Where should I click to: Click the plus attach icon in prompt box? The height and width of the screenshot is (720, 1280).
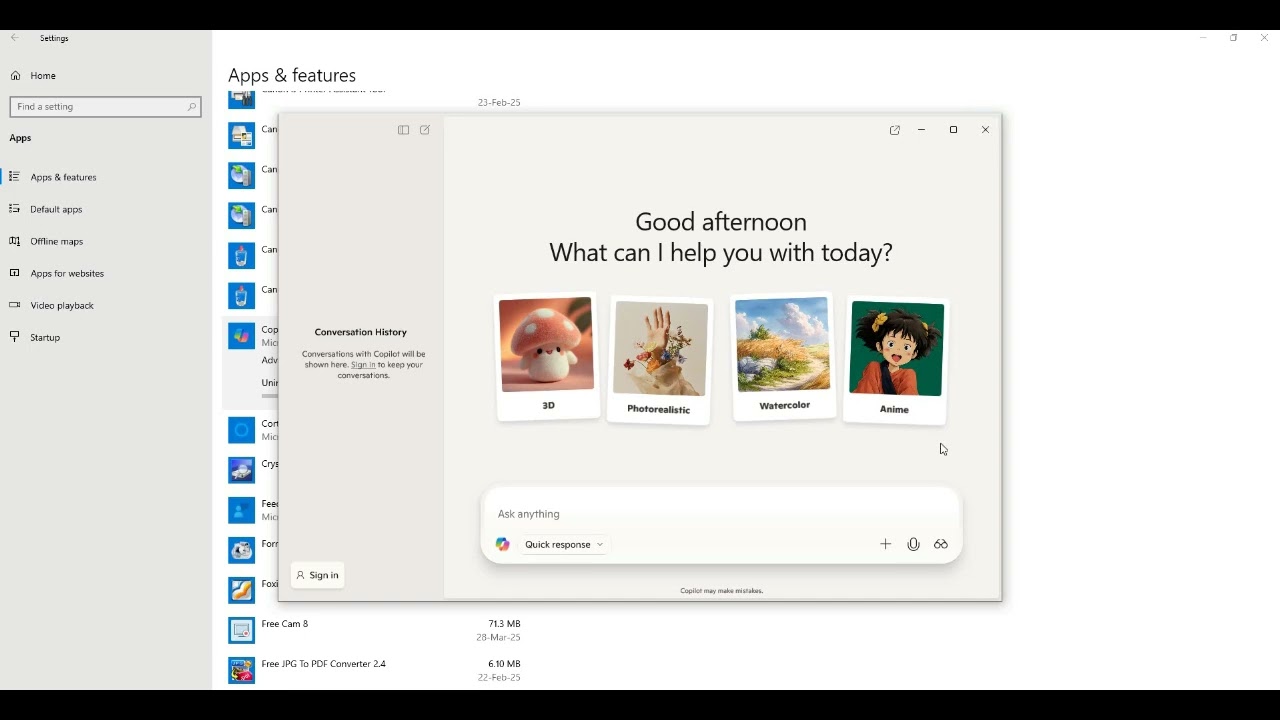pos(885,544)
